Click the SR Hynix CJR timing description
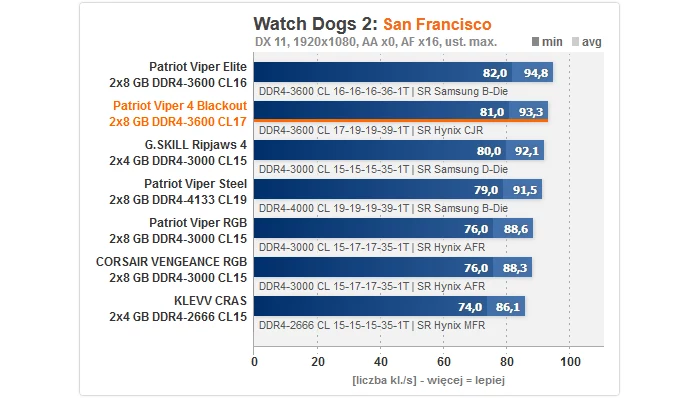Viewport: 700px width, 398px height. tap(371, 130)
